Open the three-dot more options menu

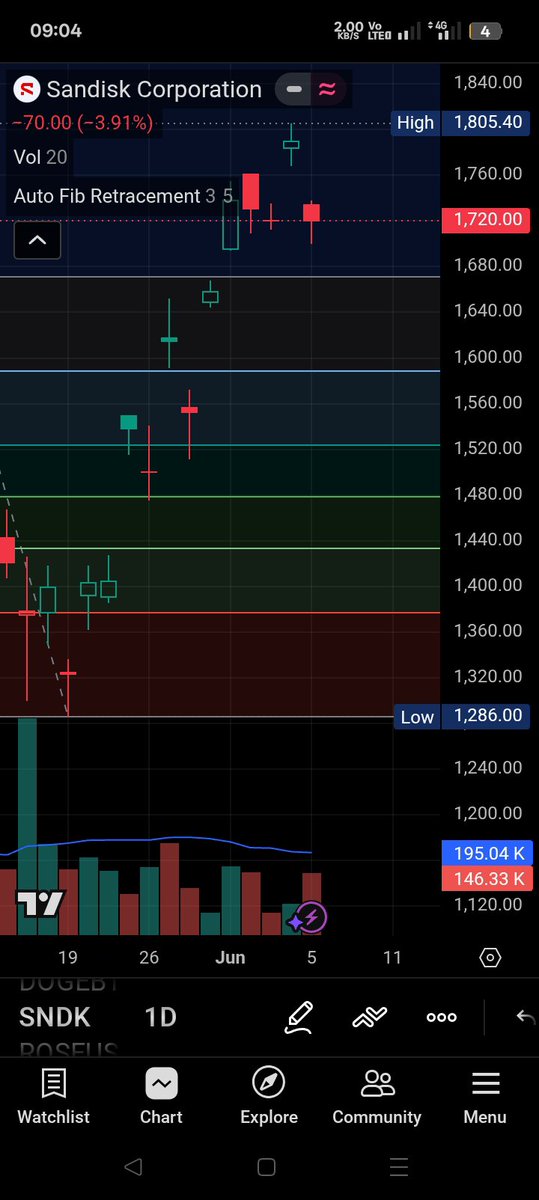[441, 1017]
